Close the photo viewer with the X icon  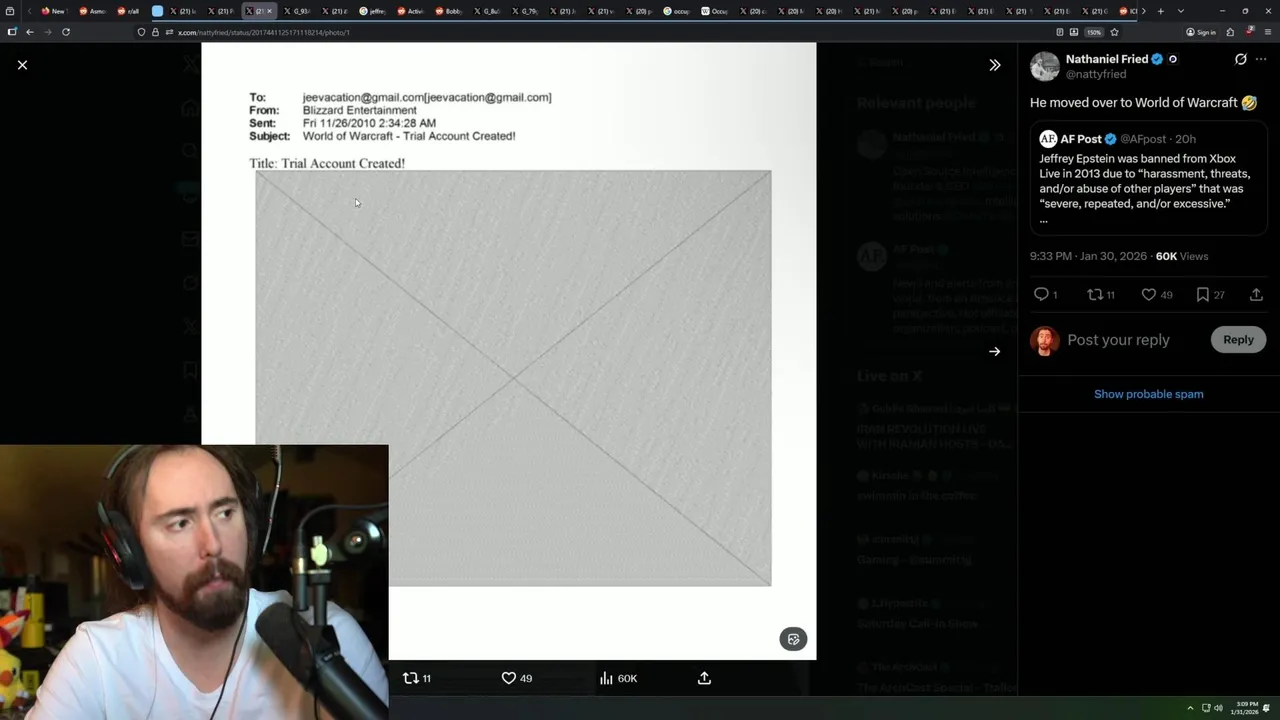click(x=22, y=65)
